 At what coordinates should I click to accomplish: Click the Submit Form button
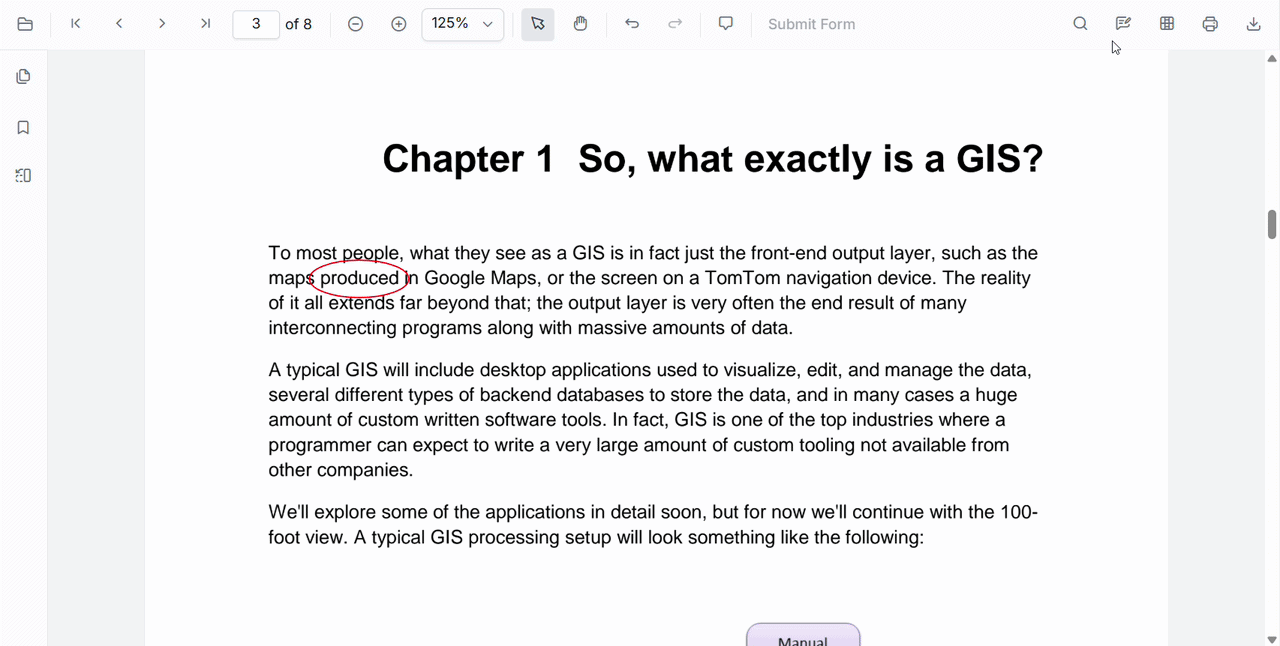[812, 24]
